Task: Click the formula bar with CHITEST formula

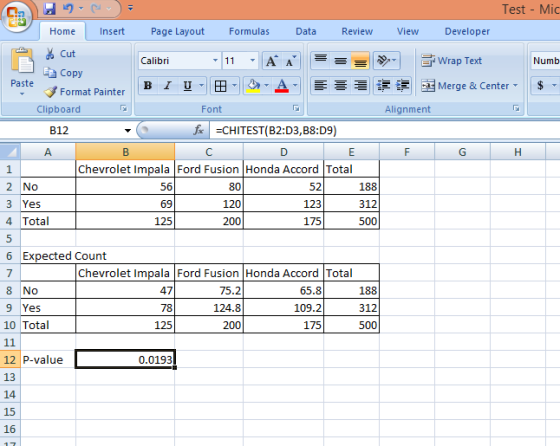Action: 384,130
